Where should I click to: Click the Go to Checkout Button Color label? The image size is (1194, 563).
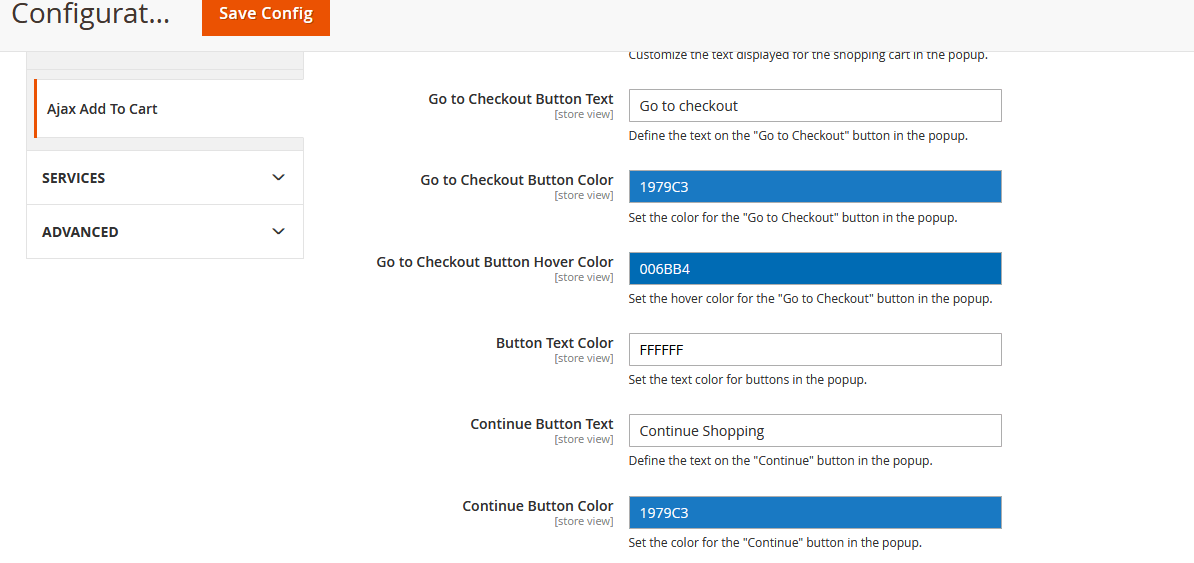click(x=516, y=180)
